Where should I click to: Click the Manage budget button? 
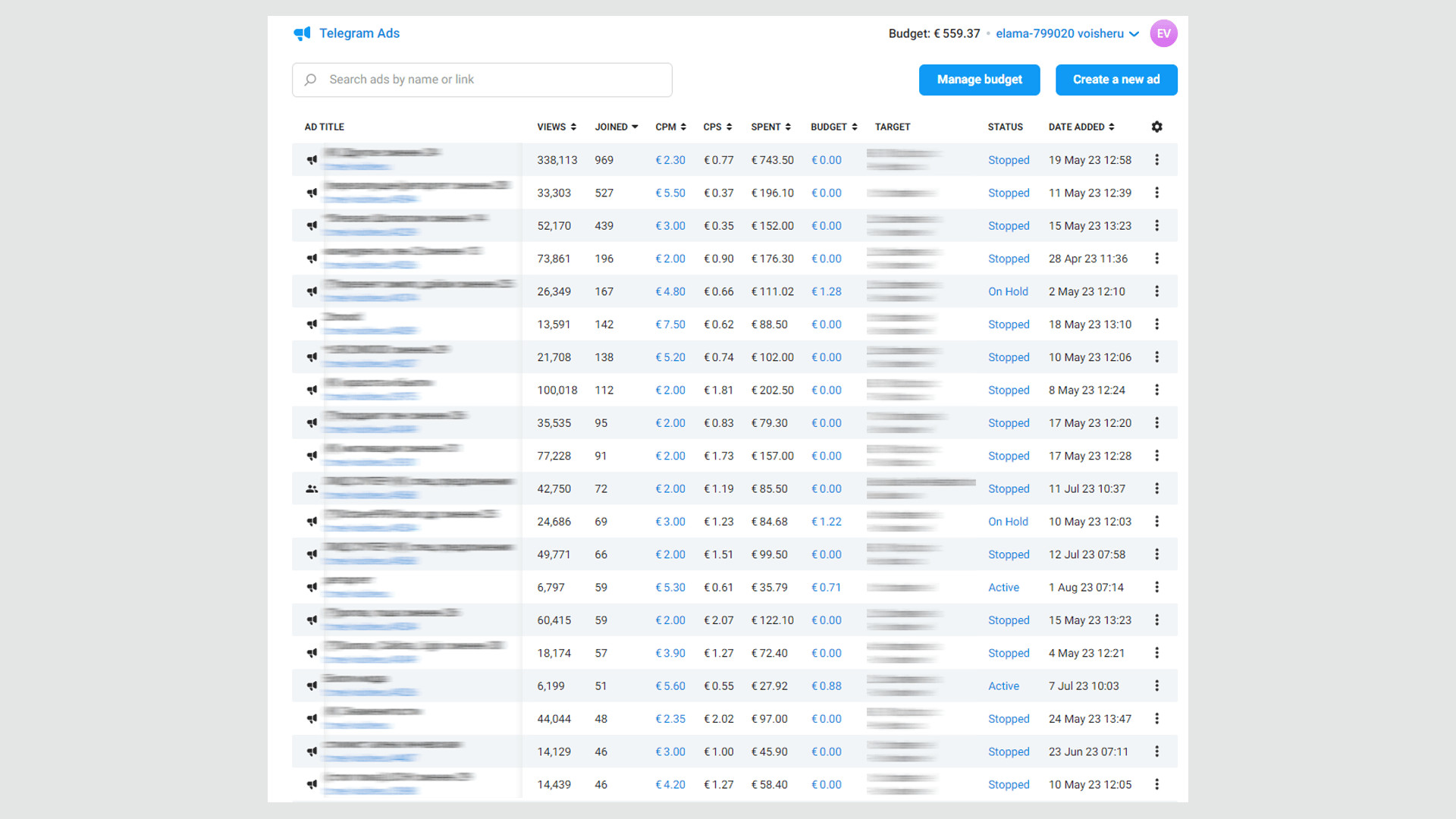pos(979,80)
